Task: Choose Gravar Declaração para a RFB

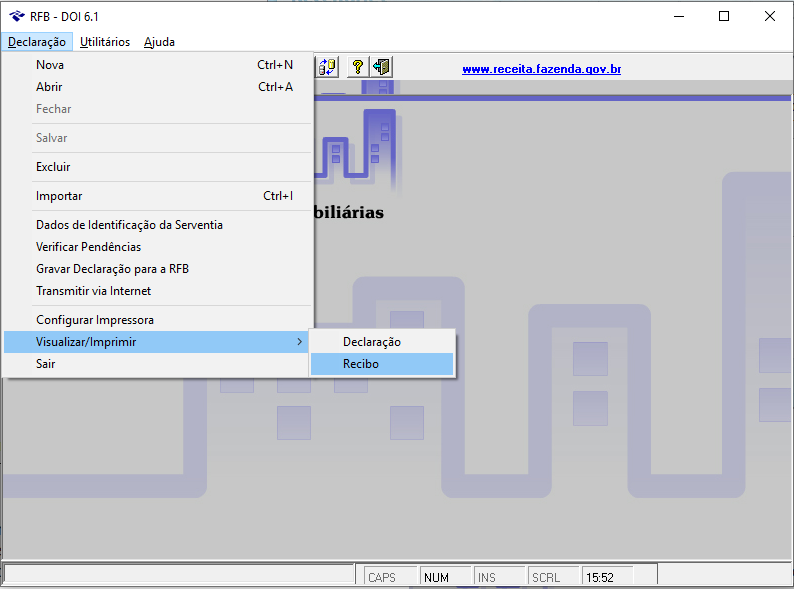Action: coord(157,268)
